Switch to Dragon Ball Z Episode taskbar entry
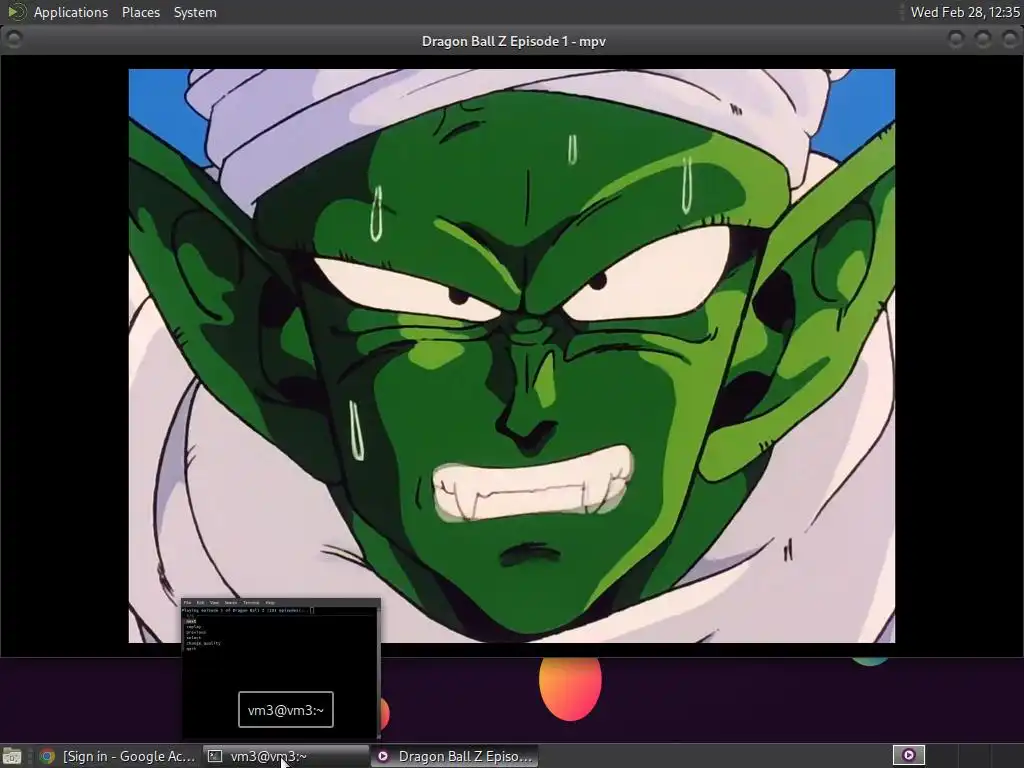This screenshot has height=768, width=1024. (x=455, y=756)
